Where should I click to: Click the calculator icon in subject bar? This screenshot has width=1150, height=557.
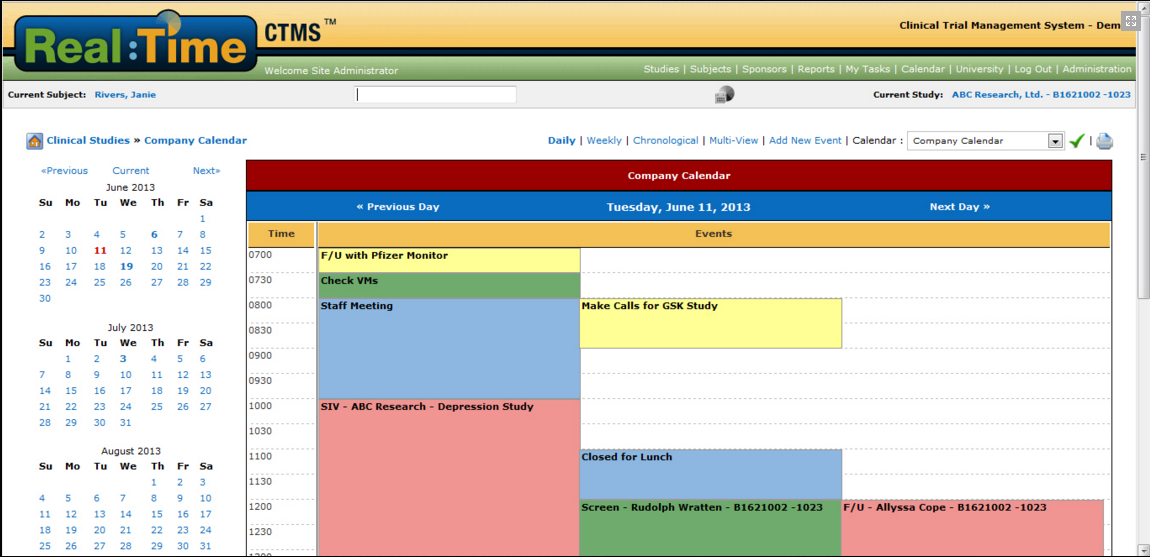725,95
